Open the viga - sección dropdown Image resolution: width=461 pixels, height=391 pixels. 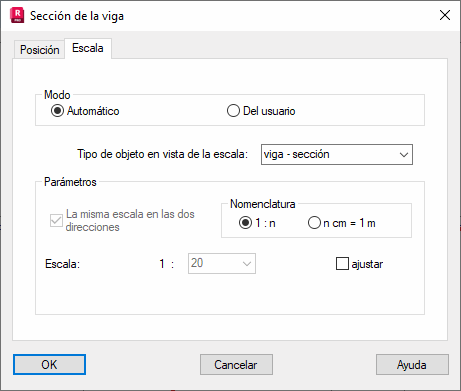[337, 154]
